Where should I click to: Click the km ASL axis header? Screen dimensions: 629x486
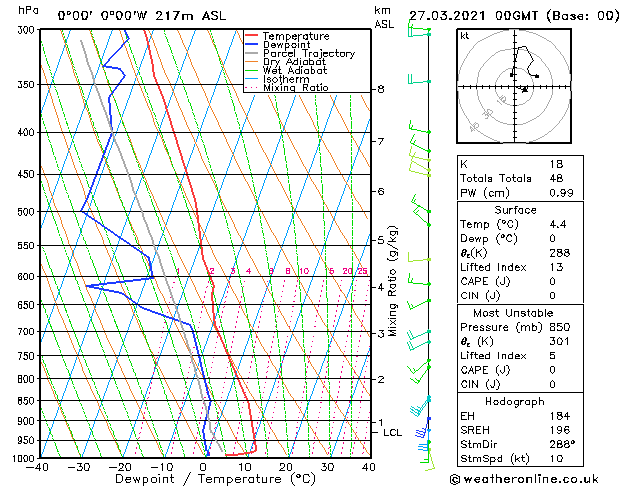[x=384, y=17]
